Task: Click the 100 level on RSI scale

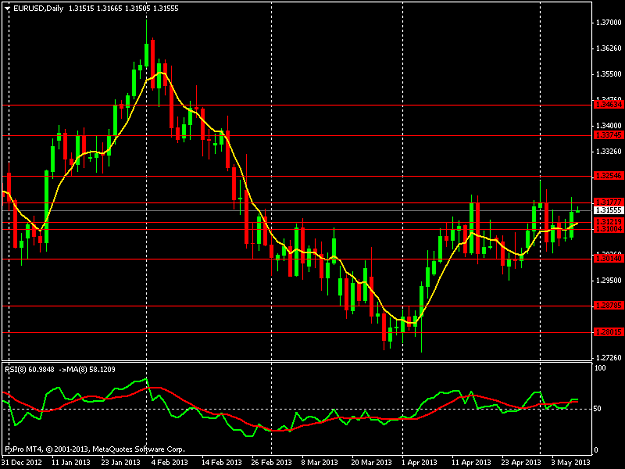Action: [x=600, y=368]
